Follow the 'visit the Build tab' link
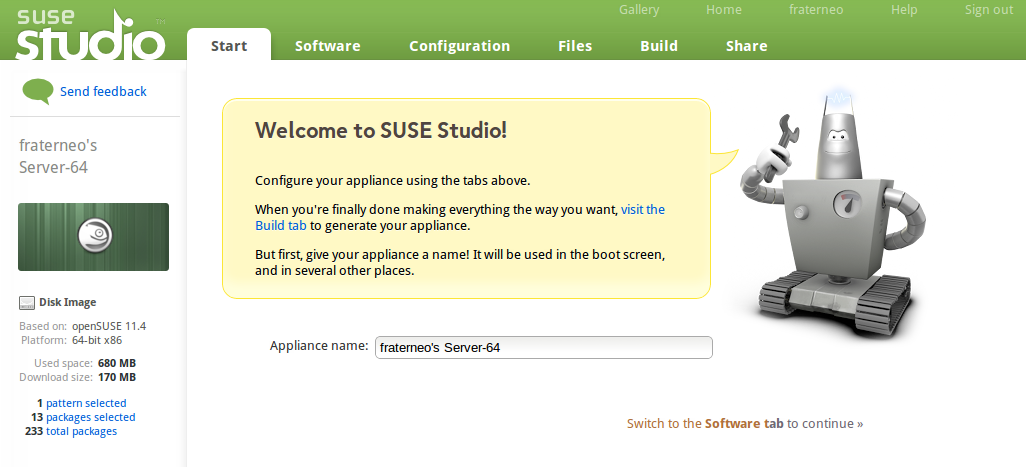The image size is (1026, 467). pos(460,218)
